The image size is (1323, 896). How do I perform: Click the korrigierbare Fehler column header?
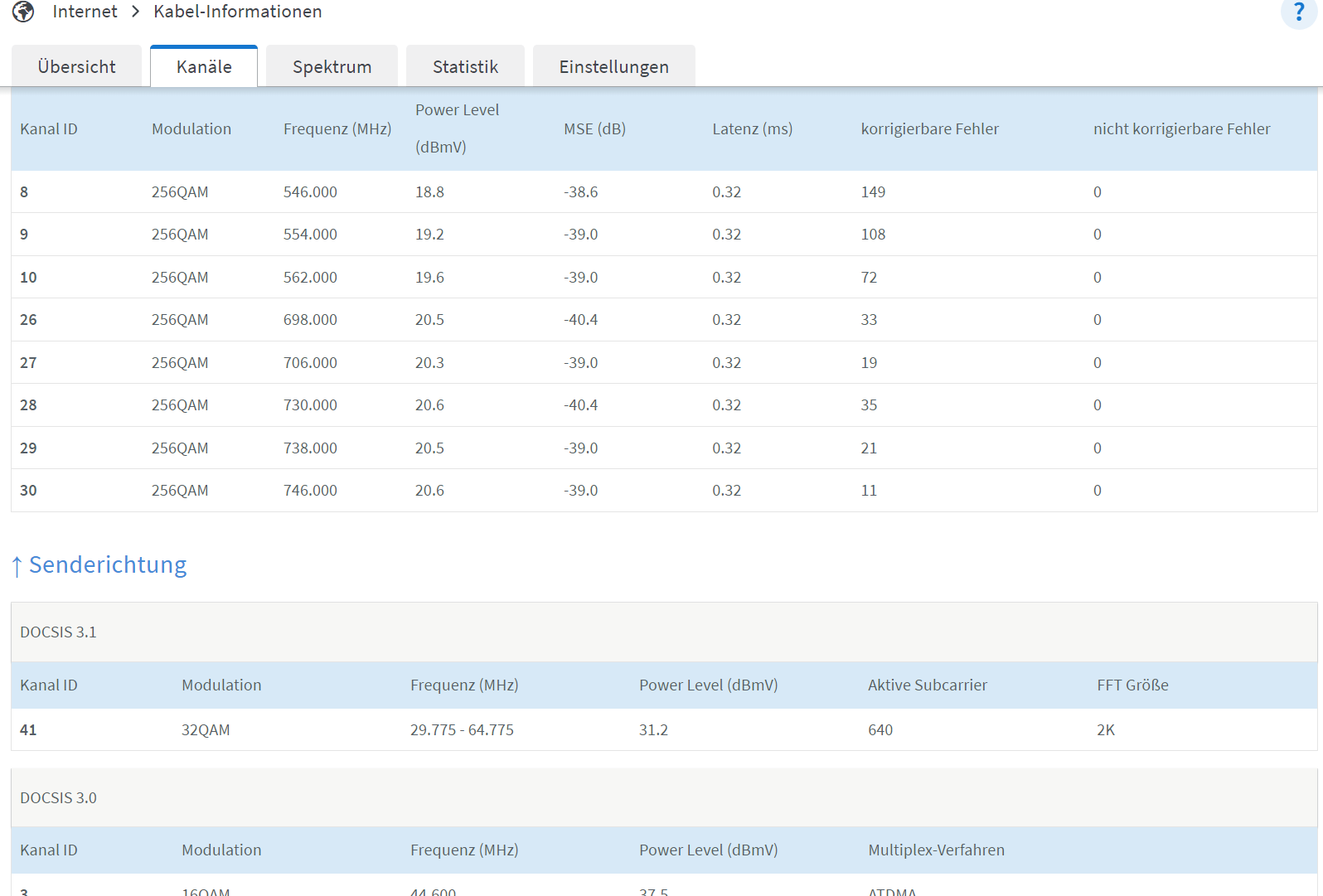(929, 128)
